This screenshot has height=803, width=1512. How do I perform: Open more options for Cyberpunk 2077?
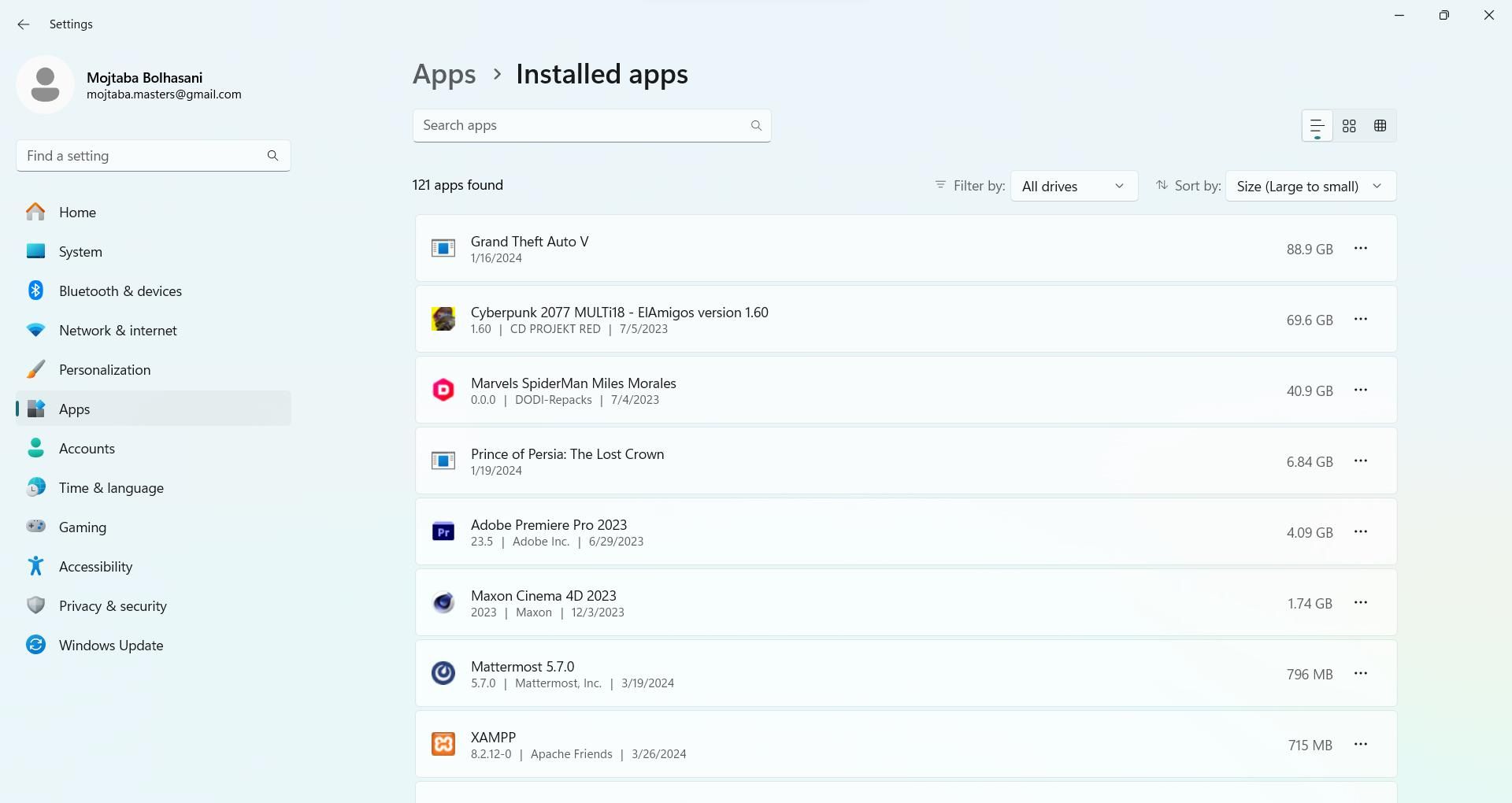pyautogui.click(x=1360, y=320)
